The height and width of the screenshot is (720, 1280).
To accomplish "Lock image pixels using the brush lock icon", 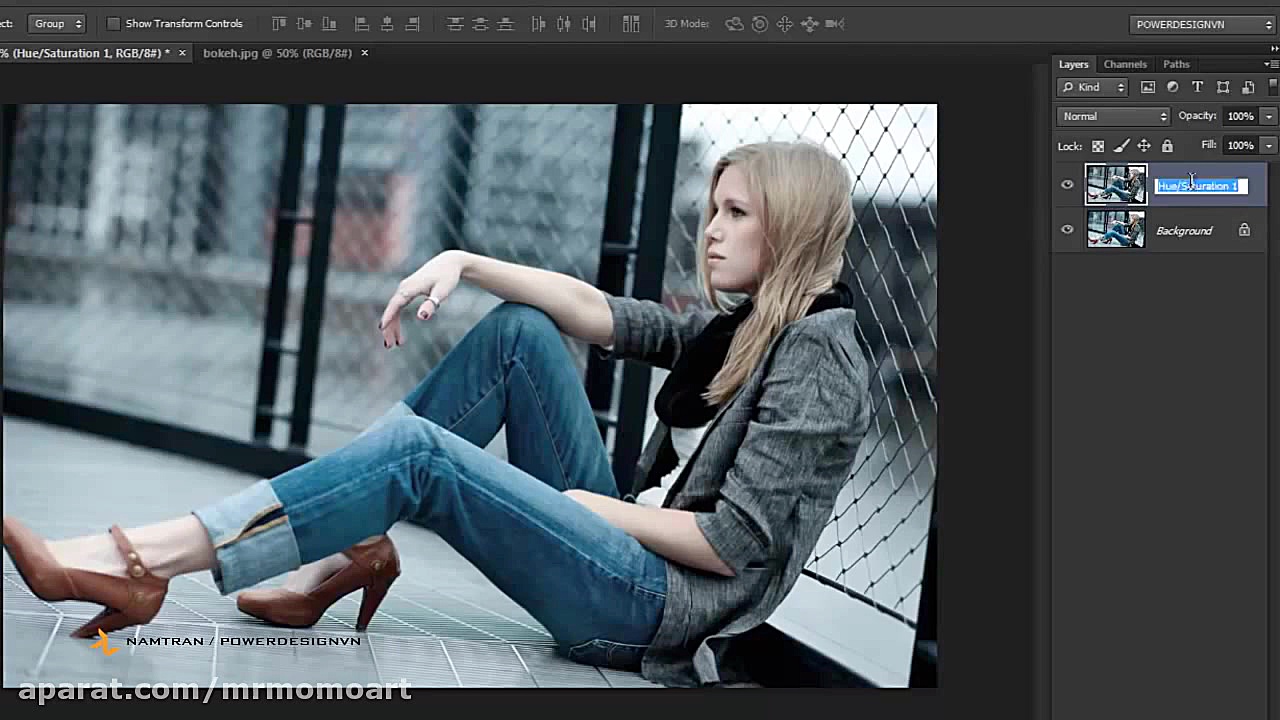I will pos(1121,146).
